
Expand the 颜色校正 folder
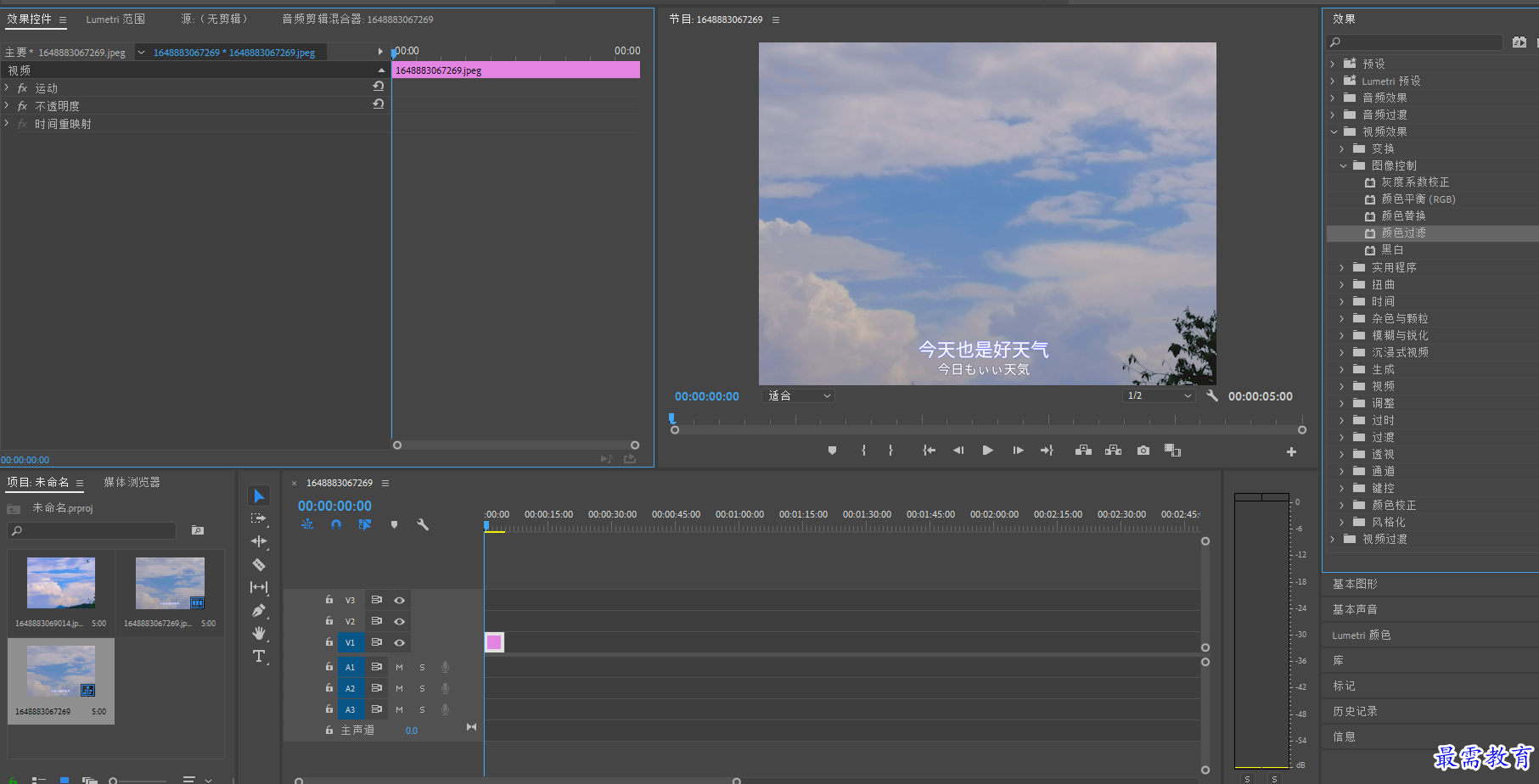point(1342,505)
